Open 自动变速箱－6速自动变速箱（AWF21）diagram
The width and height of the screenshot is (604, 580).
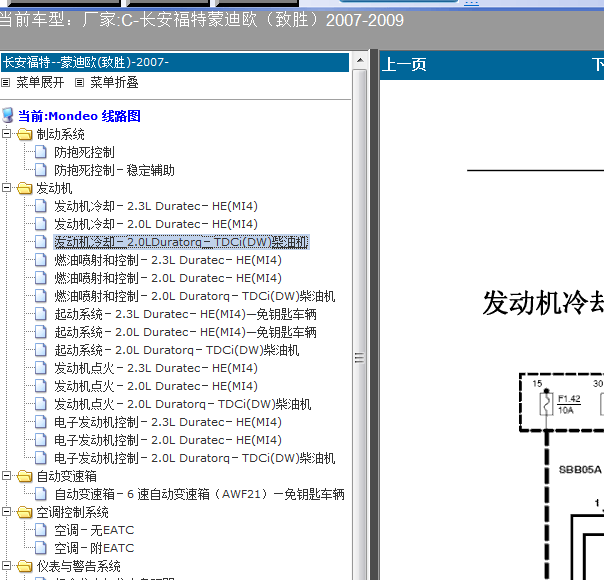coord(199,494)
